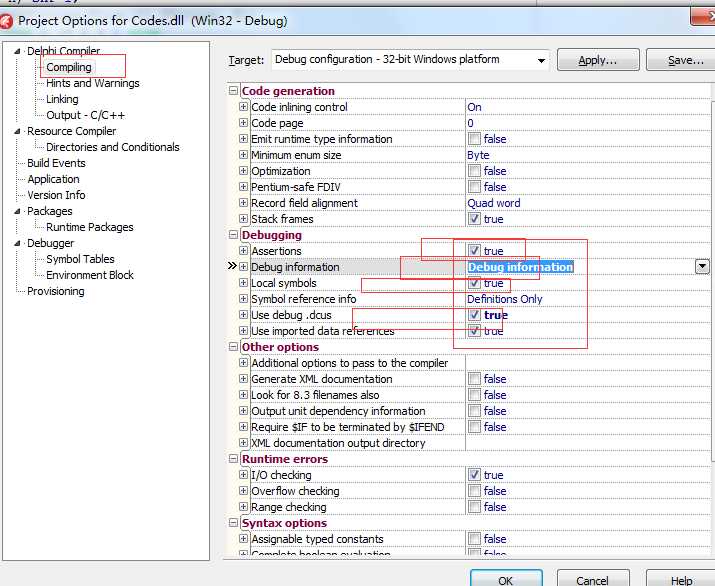
Task: Confirm settings with OK button
Action: (x=506, y=578)
